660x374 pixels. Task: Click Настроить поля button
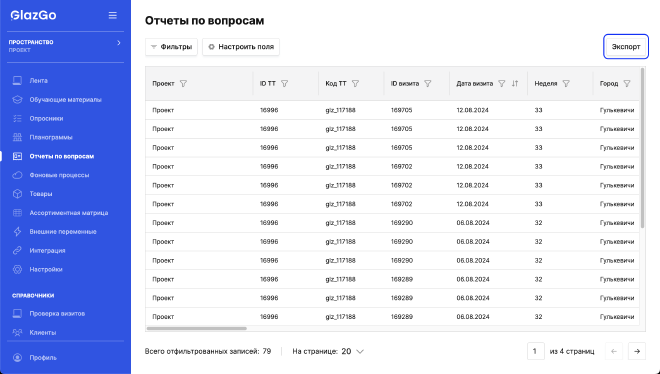pos(241,47)
